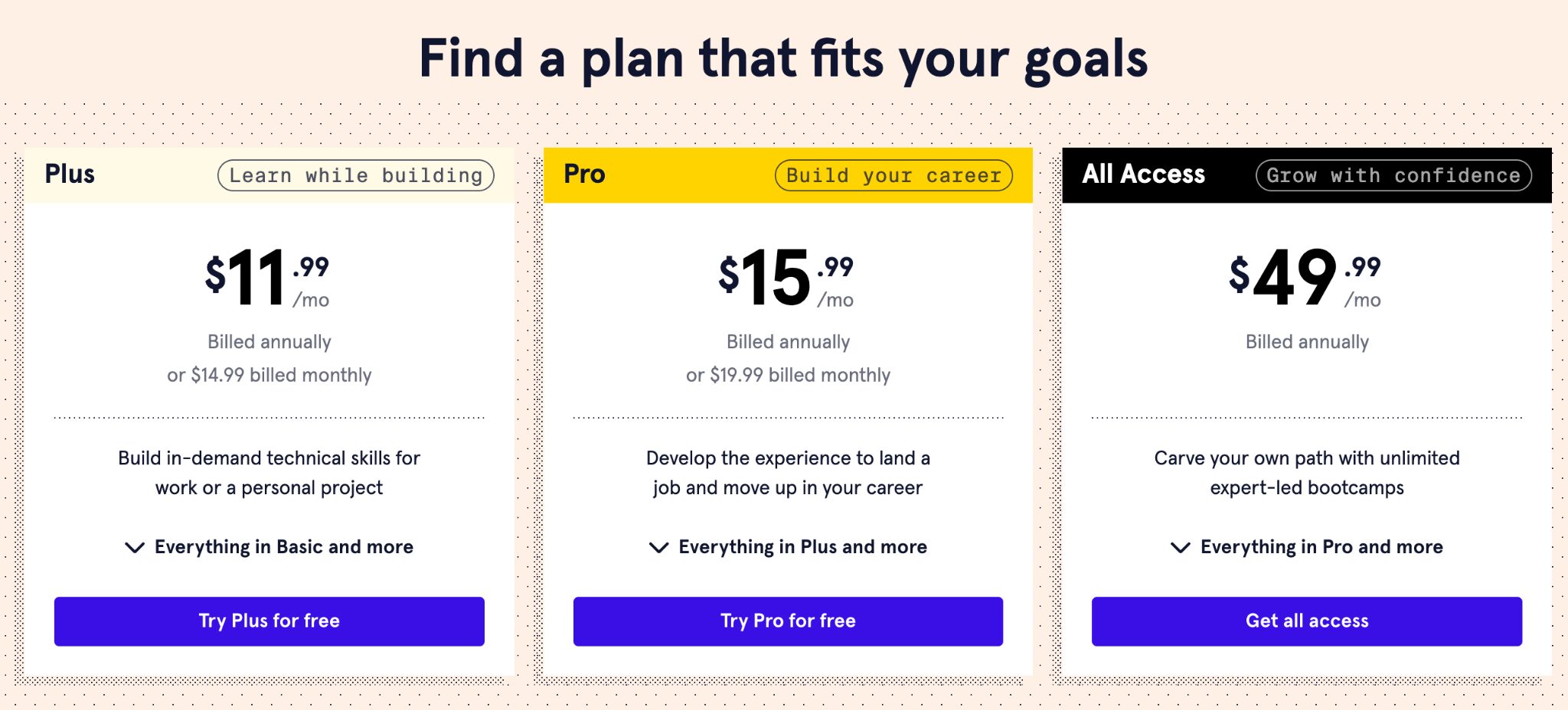Select the Plus plan header
This screenshot has width=1568, height=710.
click(x=70, y=174)
